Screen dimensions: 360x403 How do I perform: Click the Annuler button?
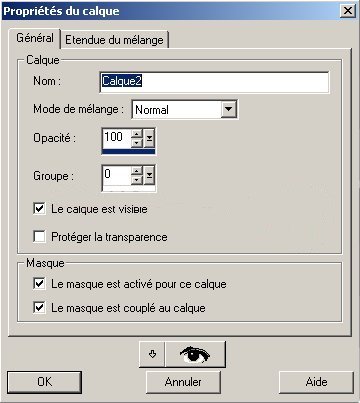pos(183,382)
